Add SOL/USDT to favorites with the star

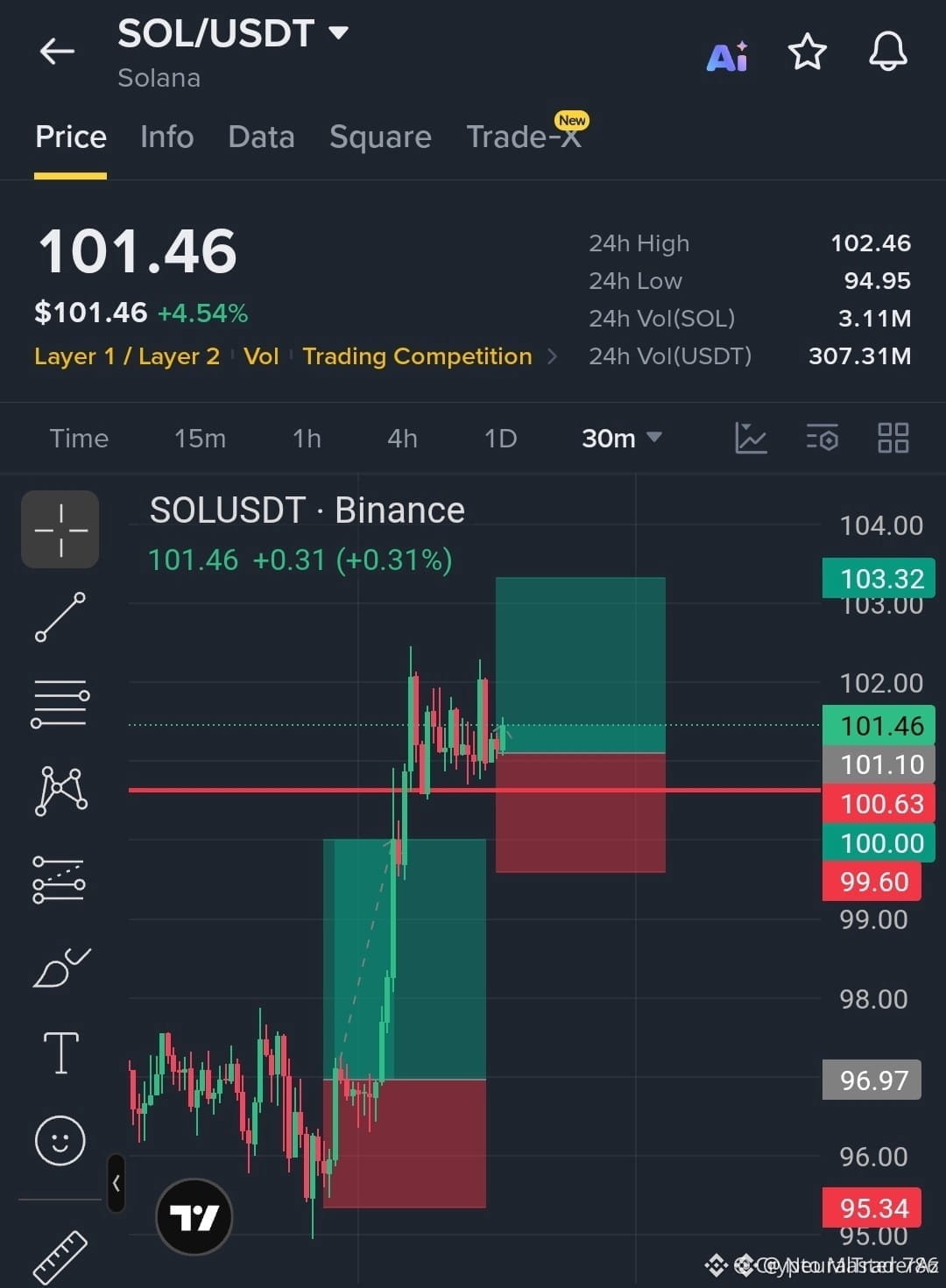click(x=807, y=53)
